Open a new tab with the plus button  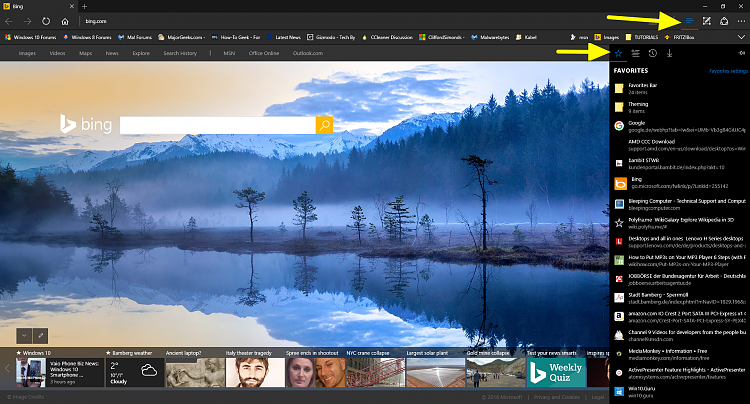84,6
